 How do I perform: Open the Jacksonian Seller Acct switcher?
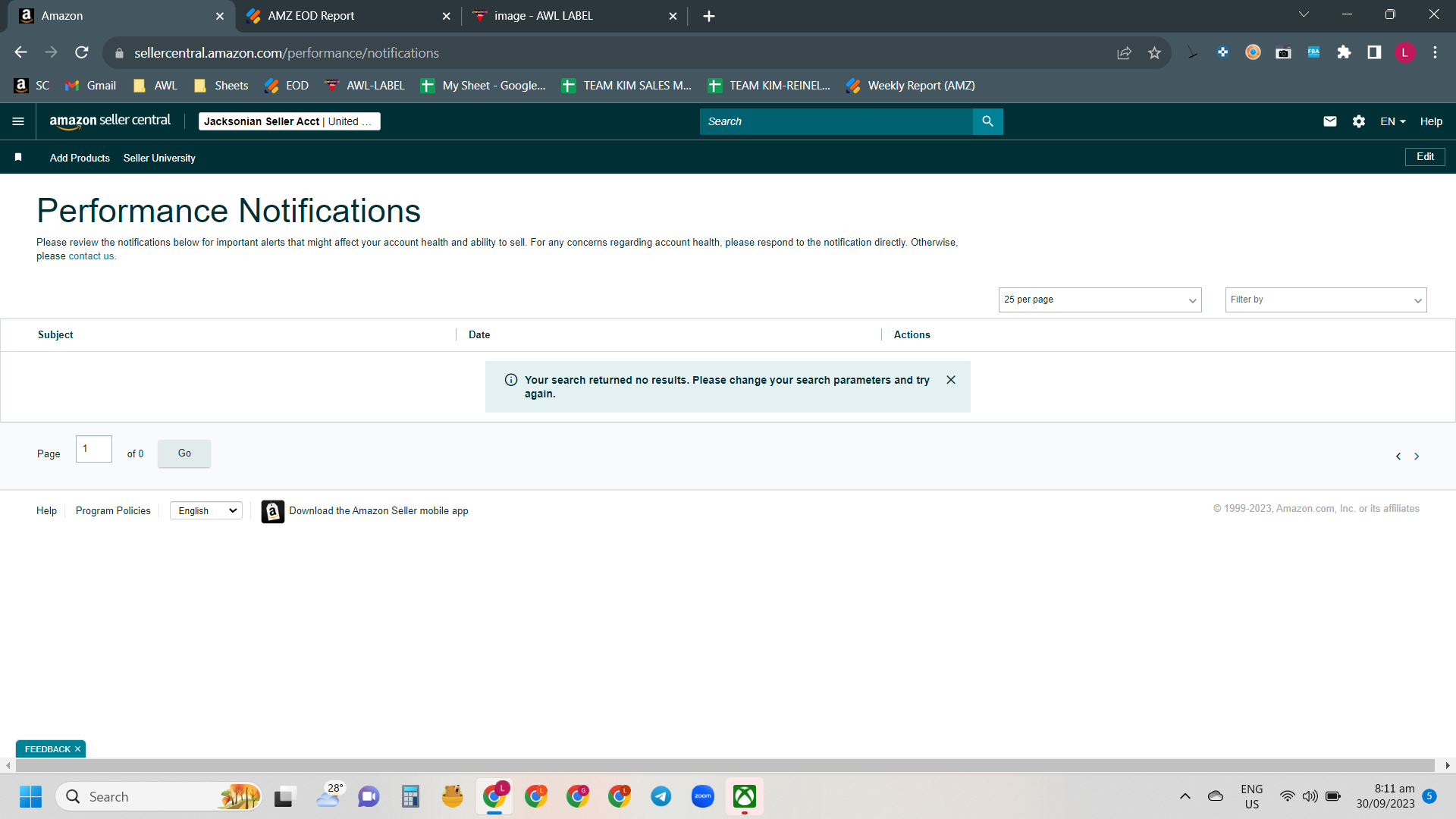pyautogui.click(x=289, y=121)
